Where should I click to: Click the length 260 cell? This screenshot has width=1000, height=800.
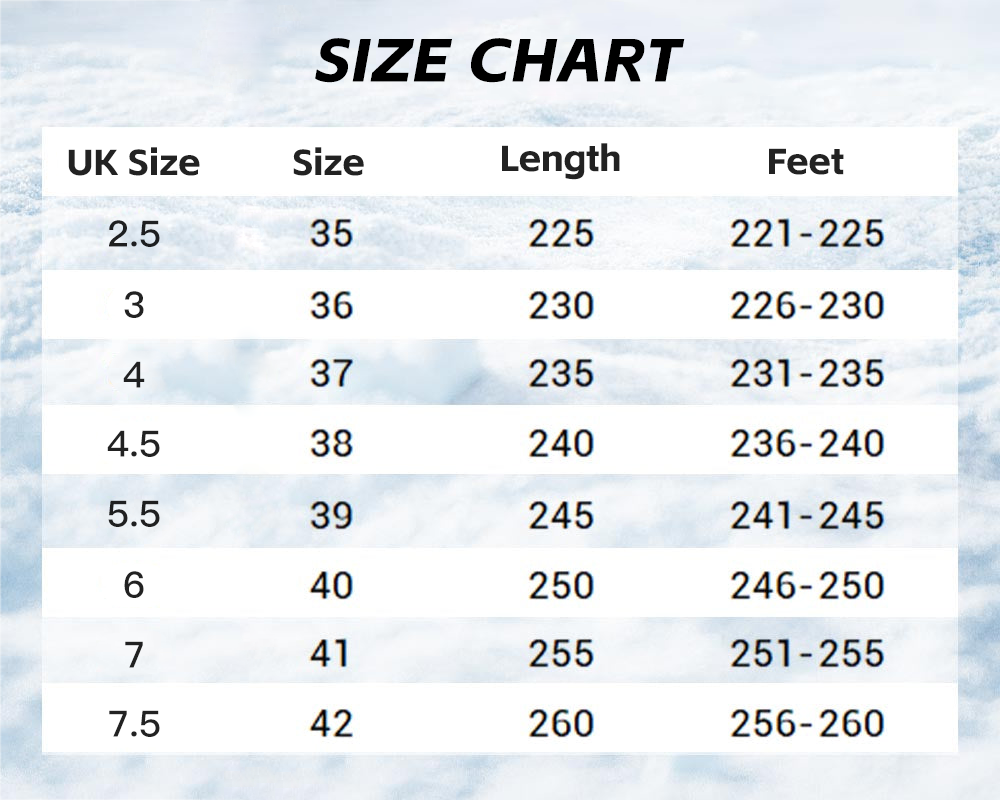(561, 723)
